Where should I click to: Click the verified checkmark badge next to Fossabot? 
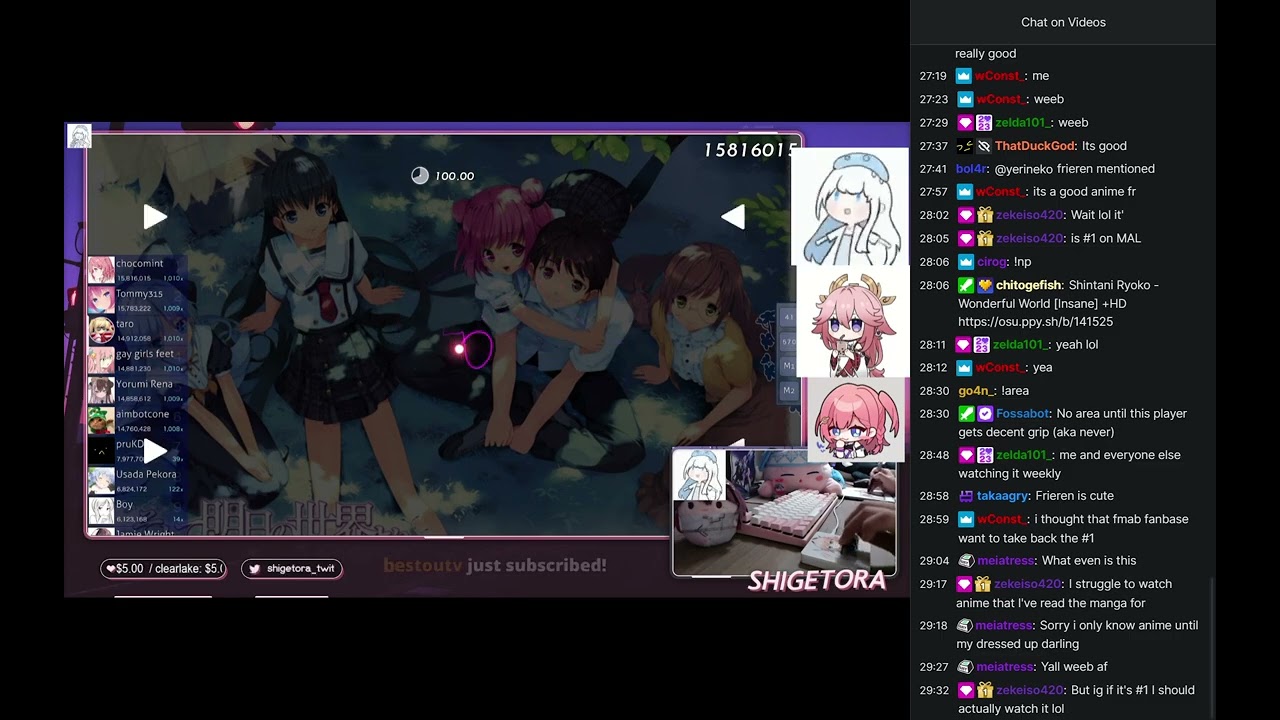pyautogui.click(x=985, y=414)
